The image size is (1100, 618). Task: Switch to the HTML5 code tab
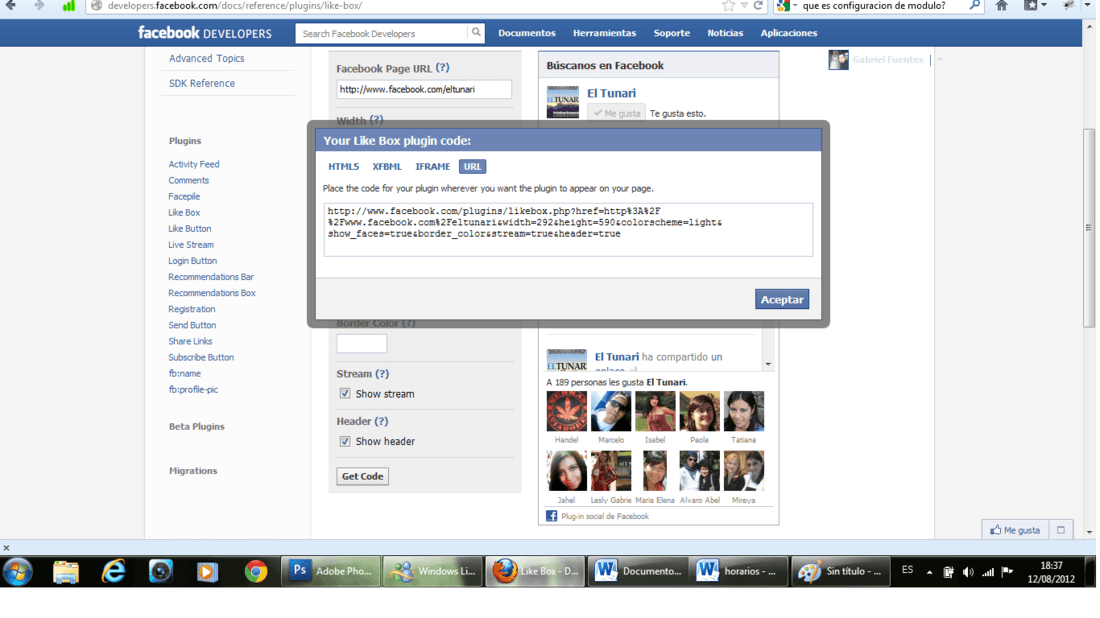pos(343,166)
